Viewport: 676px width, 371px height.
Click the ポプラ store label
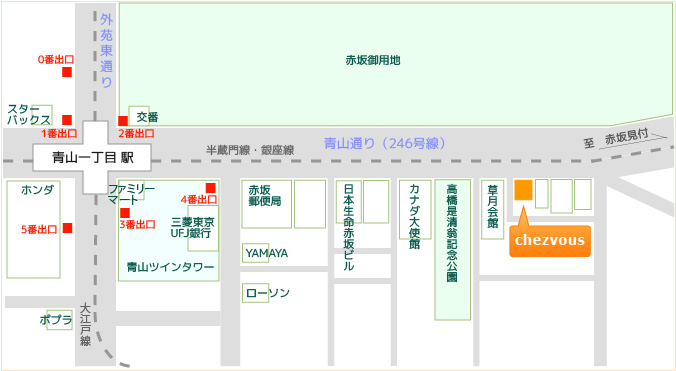pyautogui.click(x=56, y=320)
